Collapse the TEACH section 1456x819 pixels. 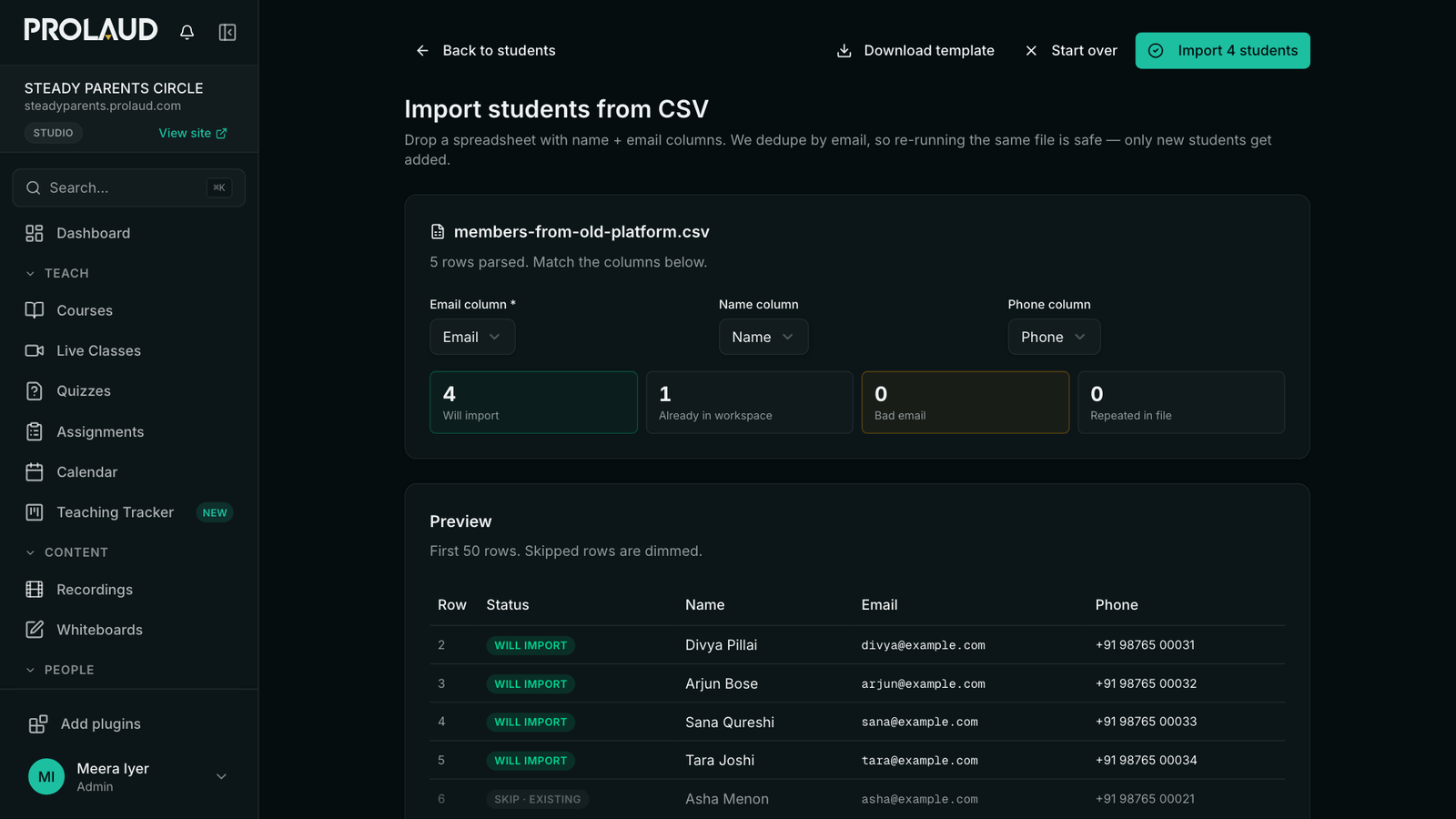[x=31, y=274]
